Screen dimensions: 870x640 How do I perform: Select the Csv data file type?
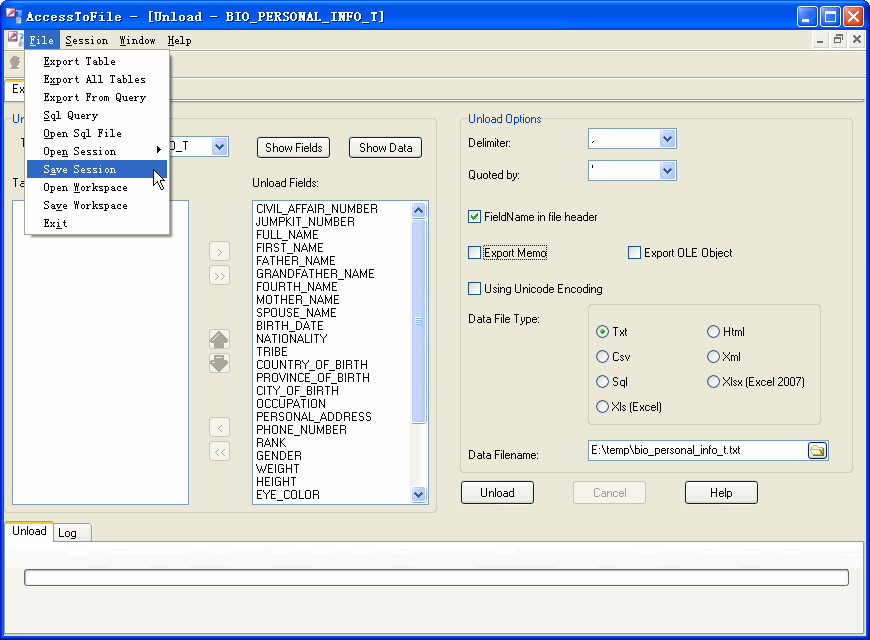602,356
